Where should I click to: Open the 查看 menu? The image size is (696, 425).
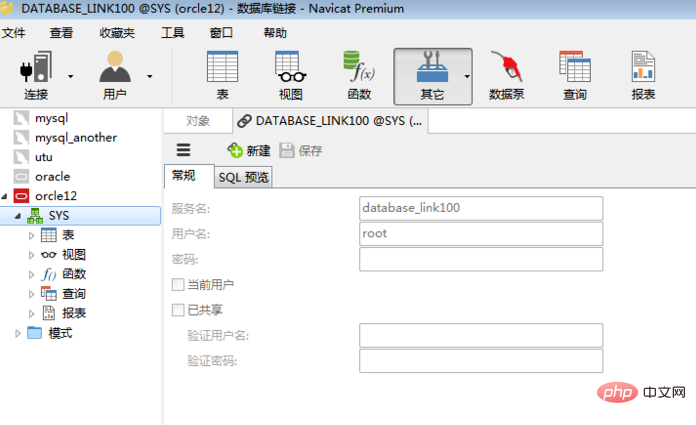61,33
